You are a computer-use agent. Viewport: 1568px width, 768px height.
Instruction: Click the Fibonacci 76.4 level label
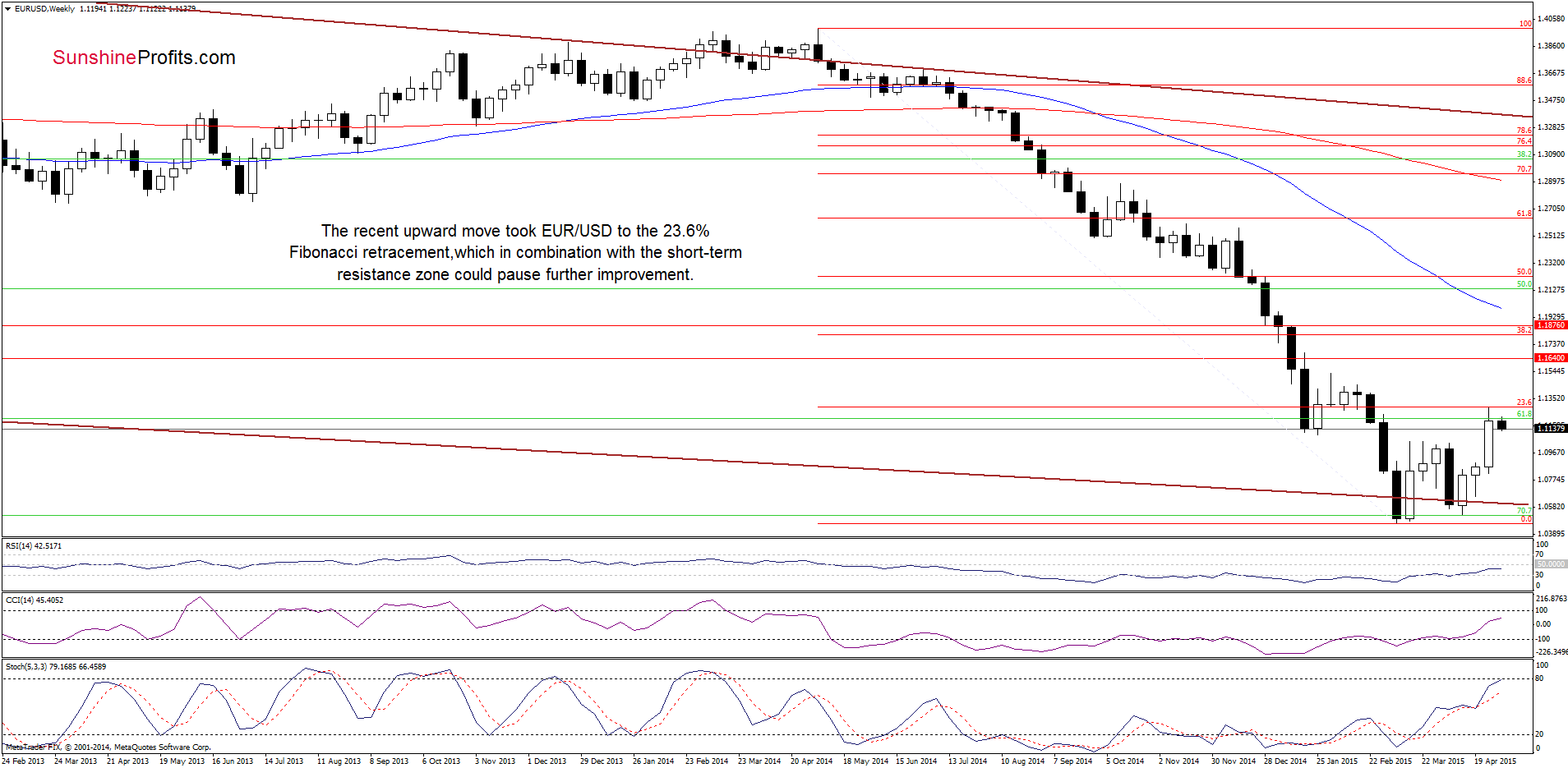click(x=1524, y=141)
